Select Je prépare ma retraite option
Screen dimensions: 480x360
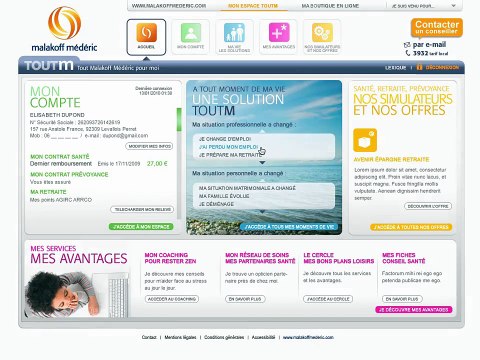click(230, 155)
